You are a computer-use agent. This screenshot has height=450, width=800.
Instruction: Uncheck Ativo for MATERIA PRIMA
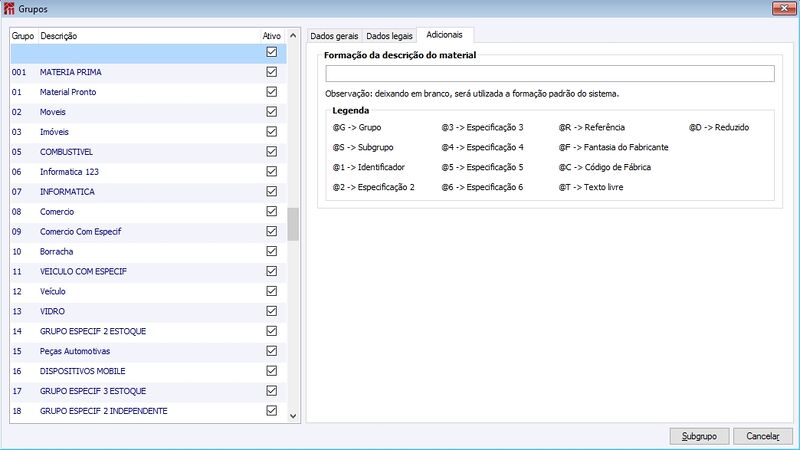click(271, 72)
